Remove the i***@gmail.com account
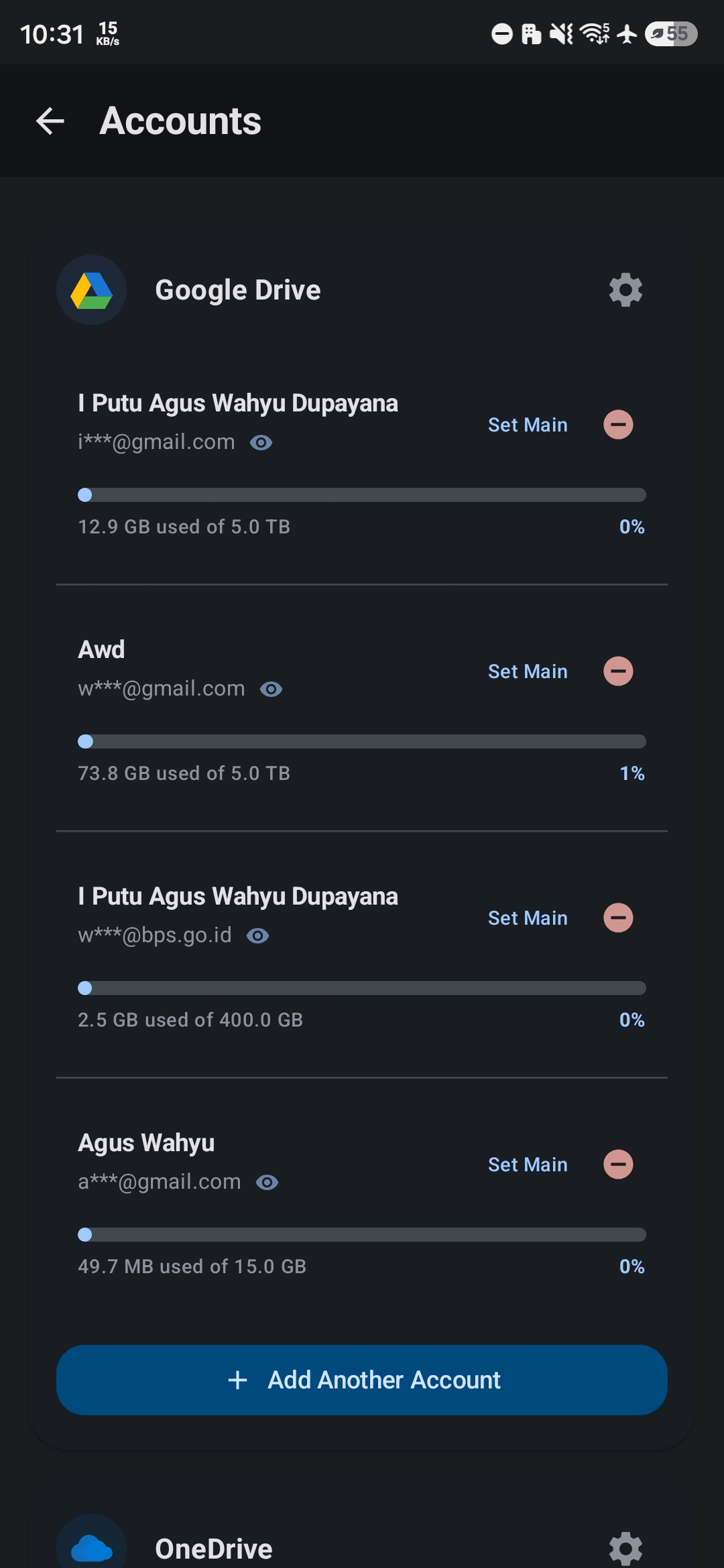Image resolution: width=724 pixels, height=1568 pixels. tap(618, 425)
